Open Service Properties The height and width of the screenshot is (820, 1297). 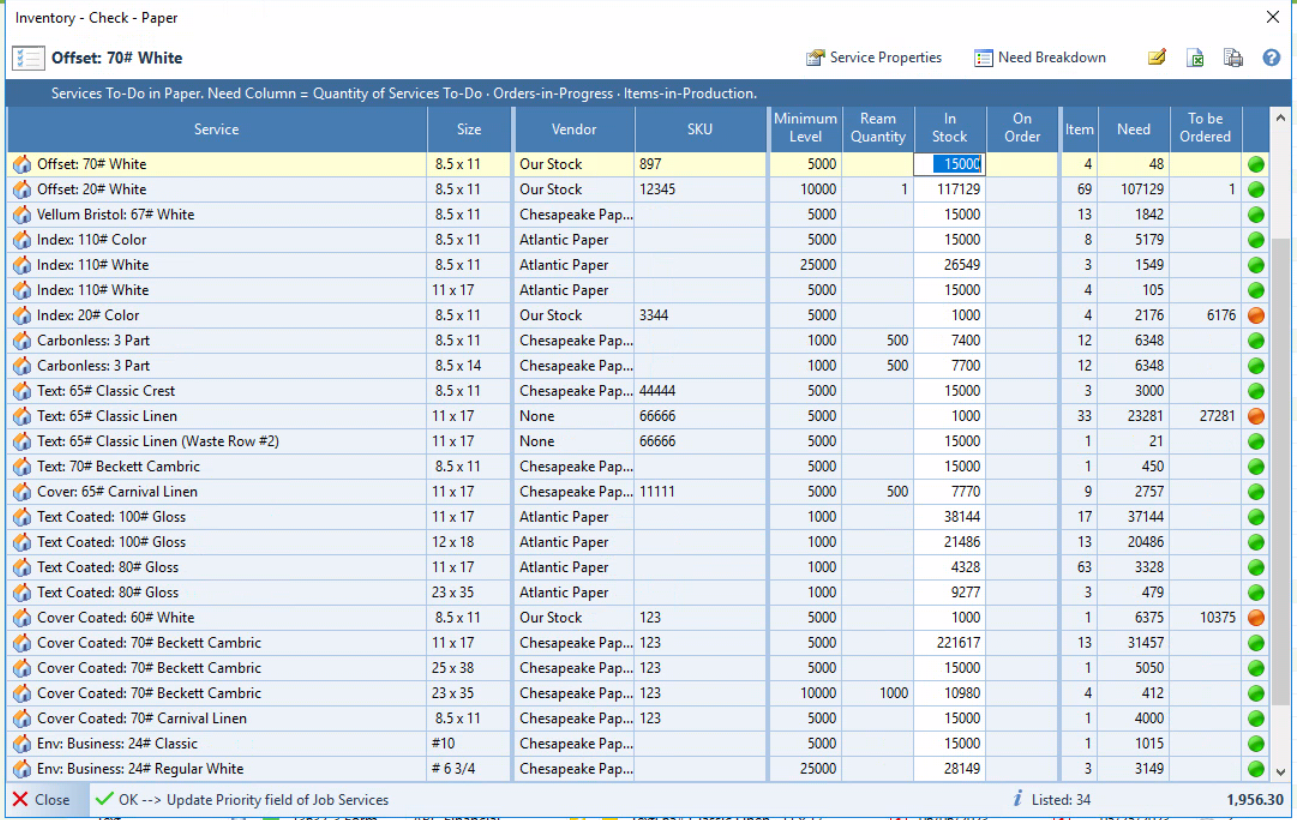click(874, 58)
